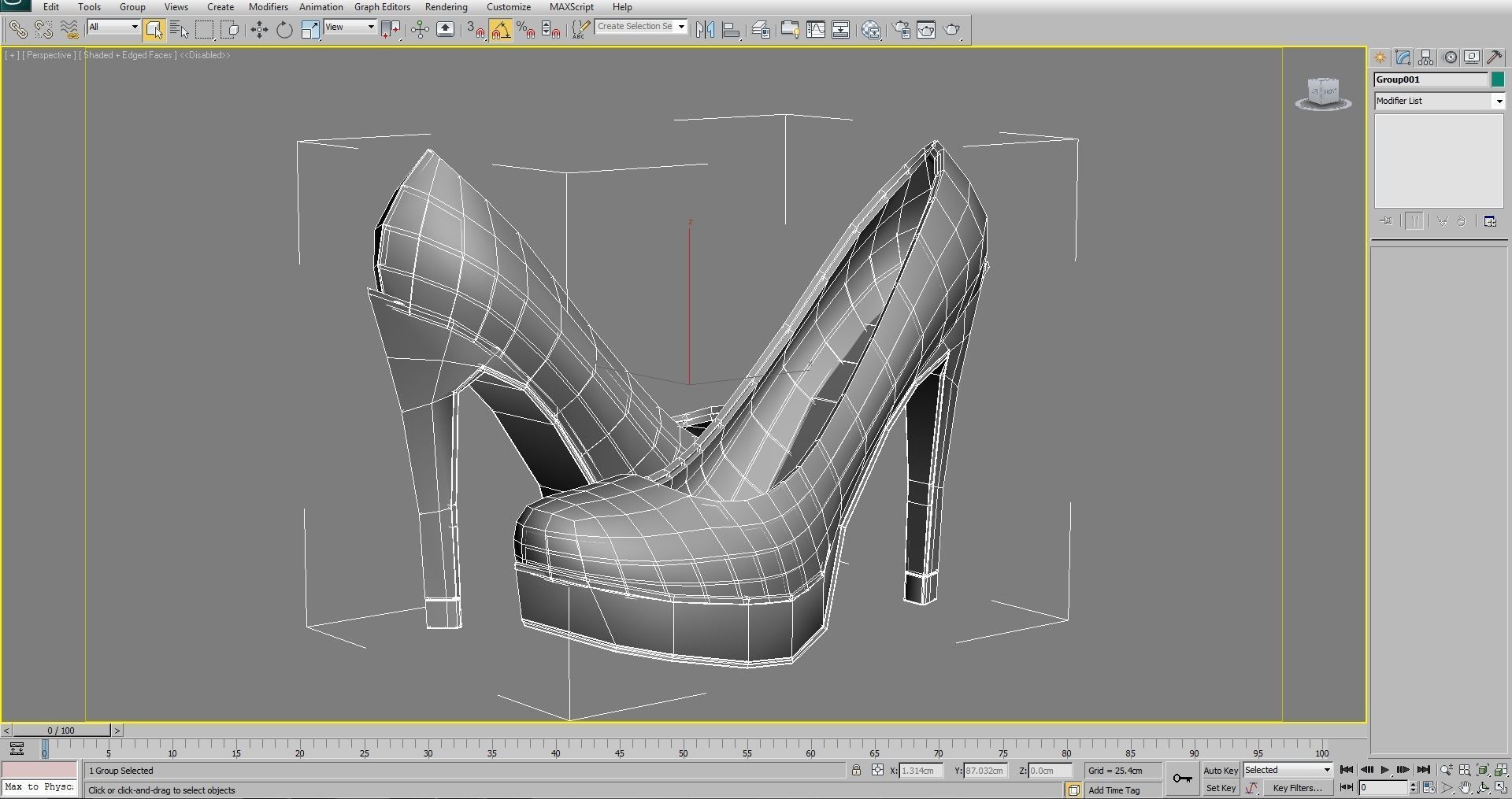The width and height of the screenshot is (1512, 799).
Task: Activate the Select Object tool
Action: tap(154, 30)
